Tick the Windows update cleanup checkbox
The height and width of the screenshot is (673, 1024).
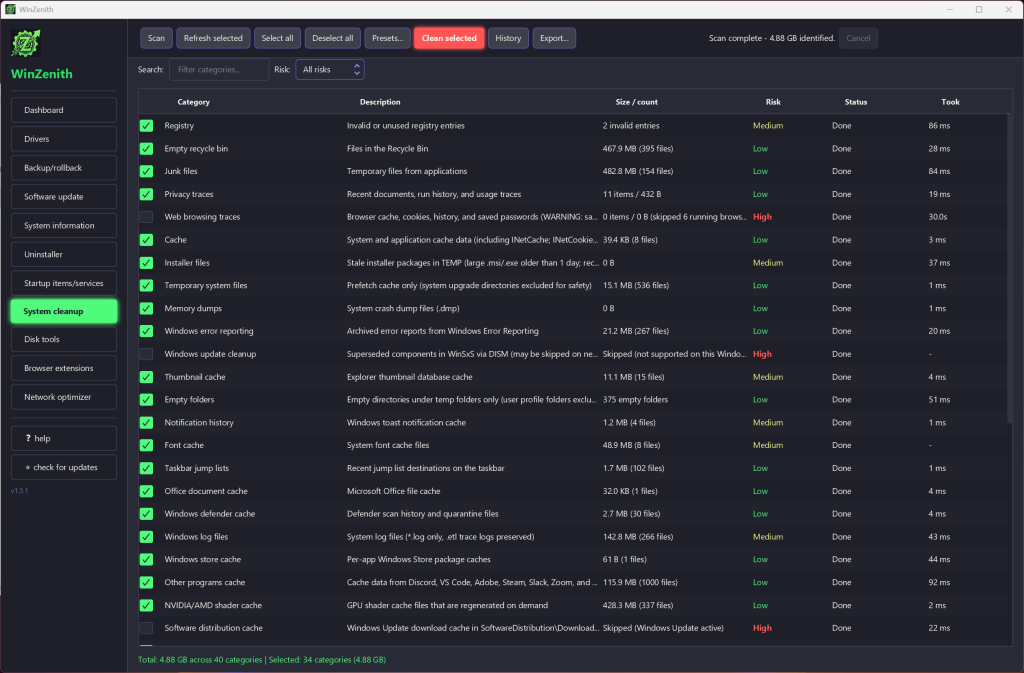point(146,354)
